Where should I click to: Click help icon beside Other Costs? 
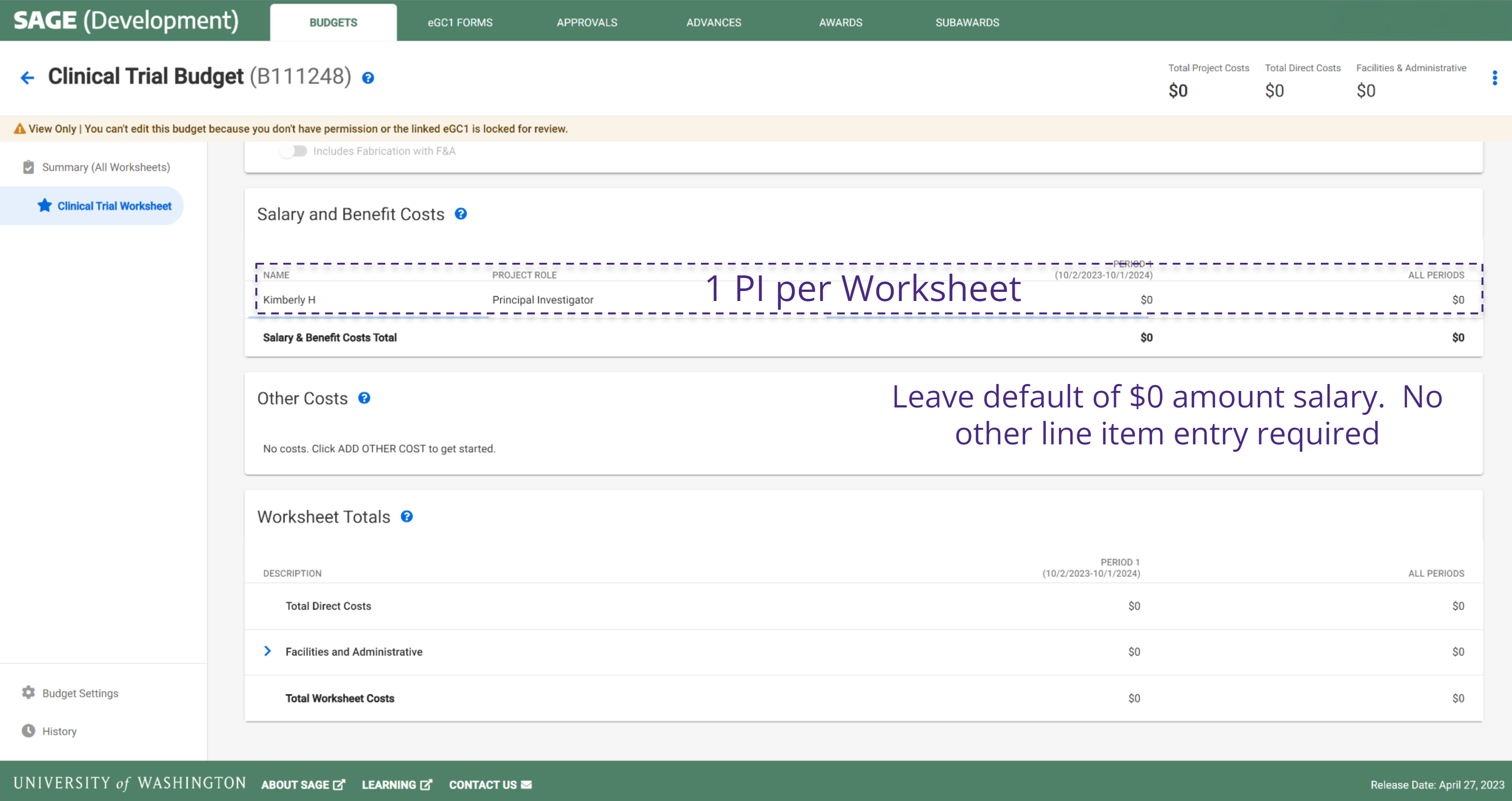tap(364, 398)
